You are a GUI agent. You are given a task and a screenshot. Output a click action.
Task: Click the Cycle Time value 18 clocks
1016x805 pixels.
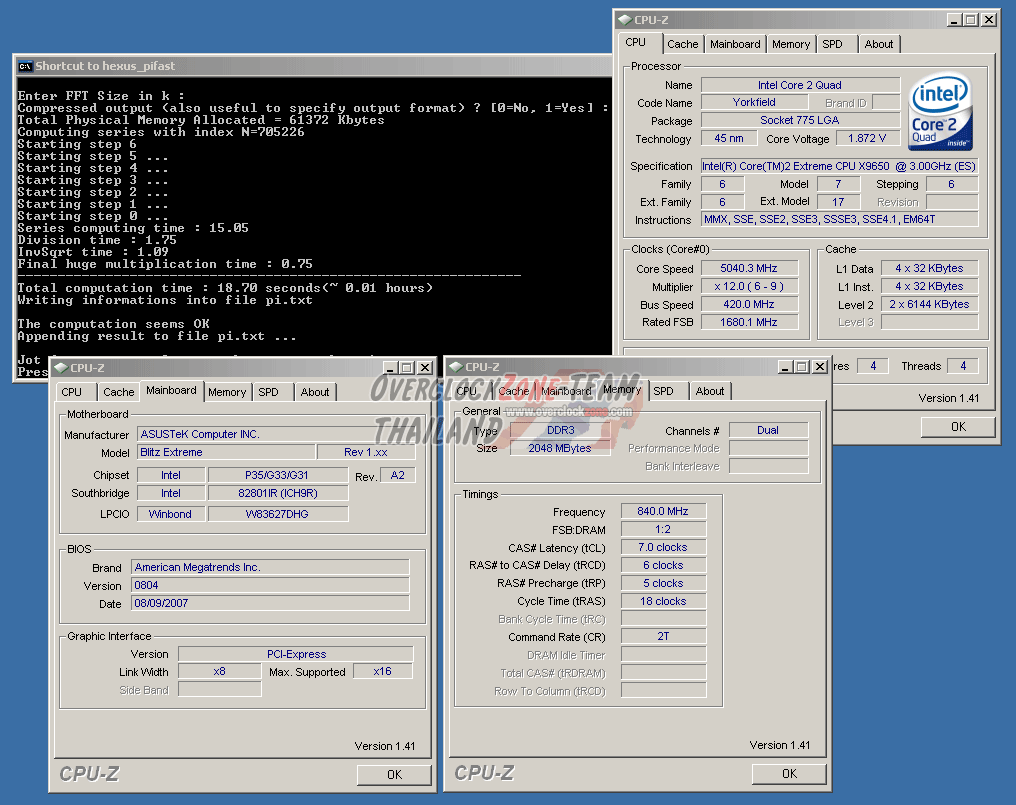664,601
